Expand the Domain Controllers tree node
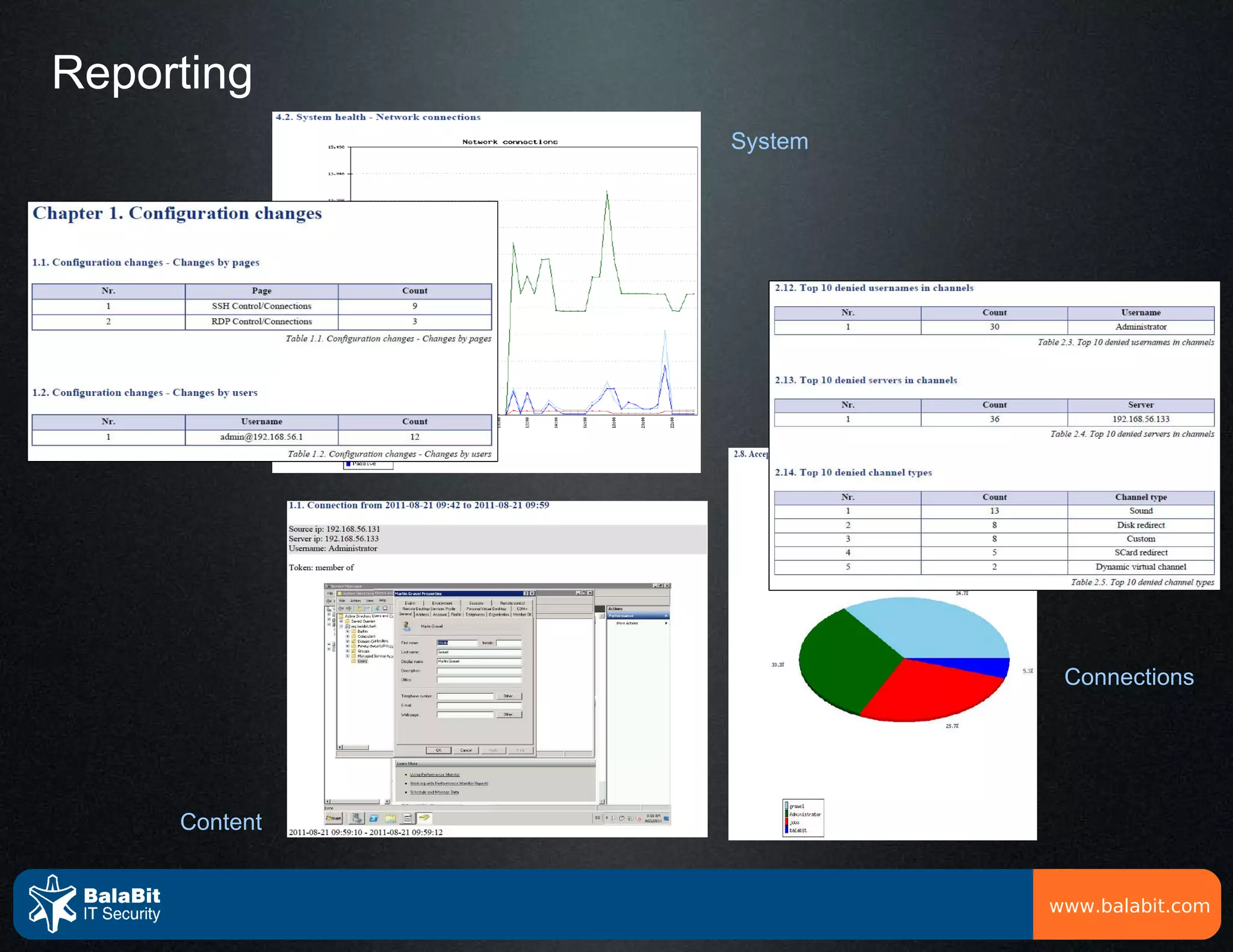This screenshot has height=952, width=1233. [x=347, y=641]
